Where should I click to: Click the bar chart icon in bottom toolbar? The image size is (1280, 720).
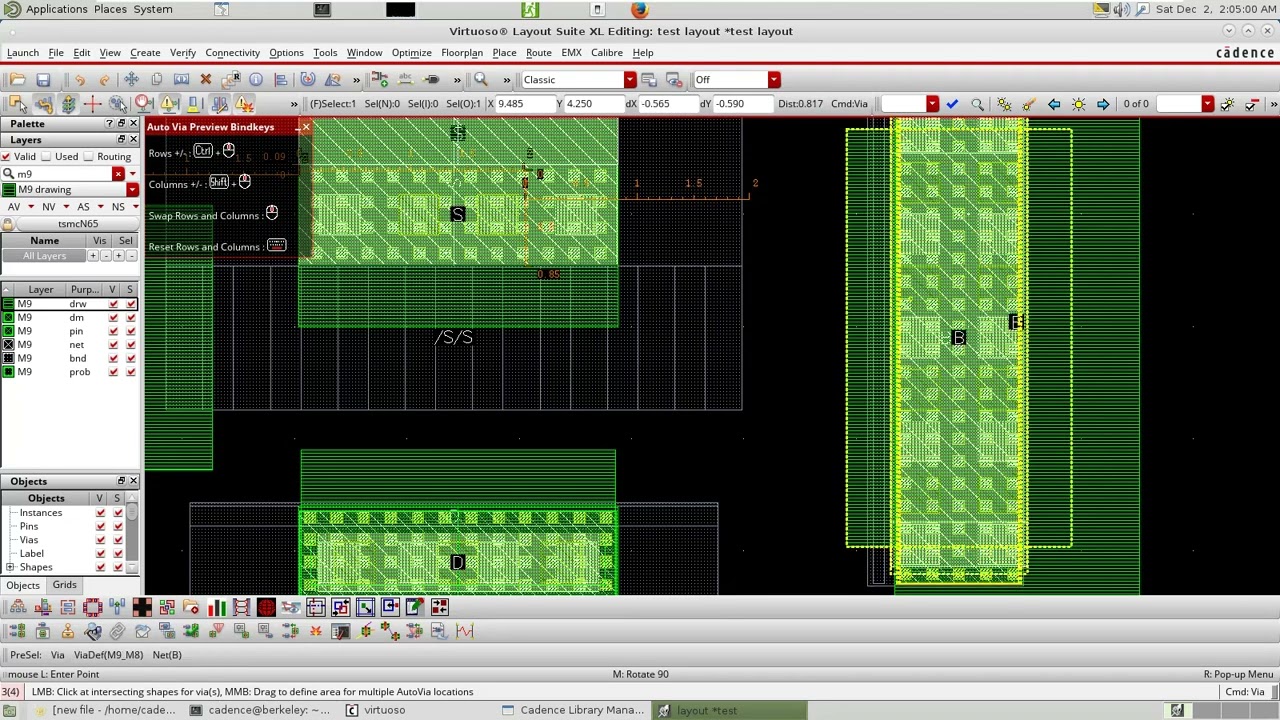pyautogui.click(x=217, y=607)
